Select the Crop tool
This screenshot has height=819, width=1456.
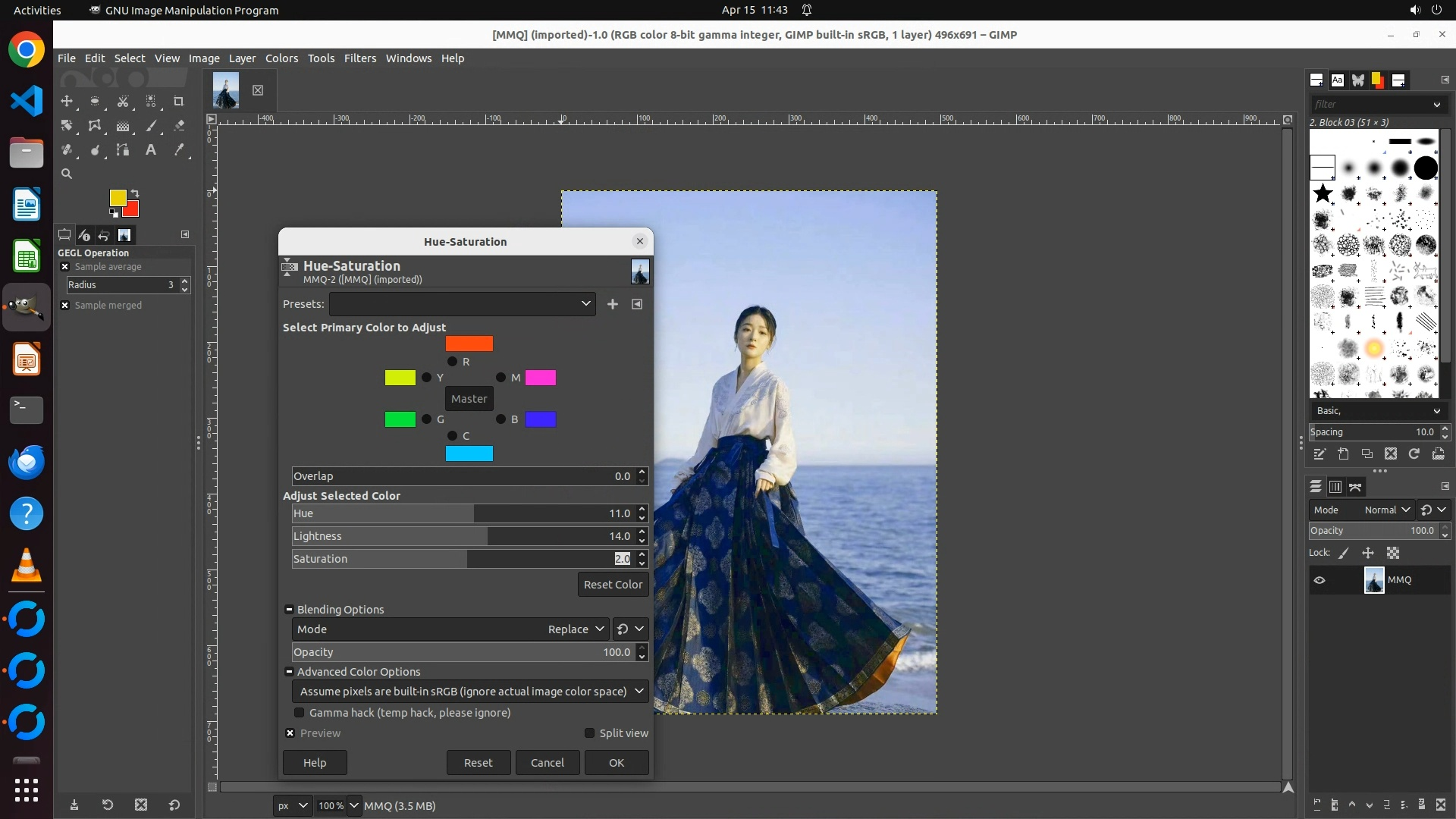coord(179,102)
